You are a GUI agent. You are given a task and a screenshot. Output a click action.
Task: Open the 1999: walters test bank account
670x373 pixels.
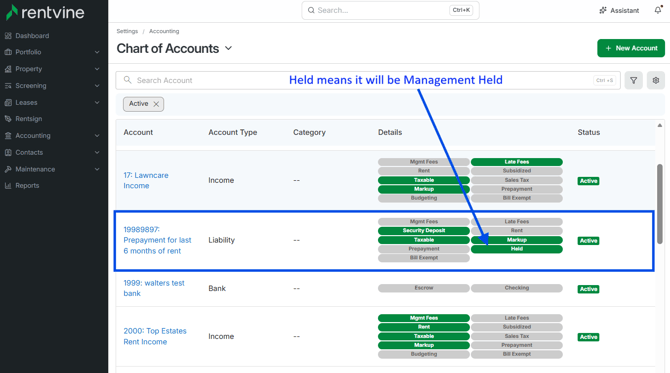154,288
